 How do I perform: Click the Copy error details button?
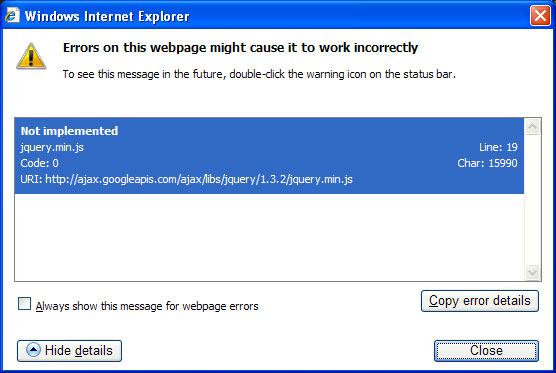coord(480,301)
